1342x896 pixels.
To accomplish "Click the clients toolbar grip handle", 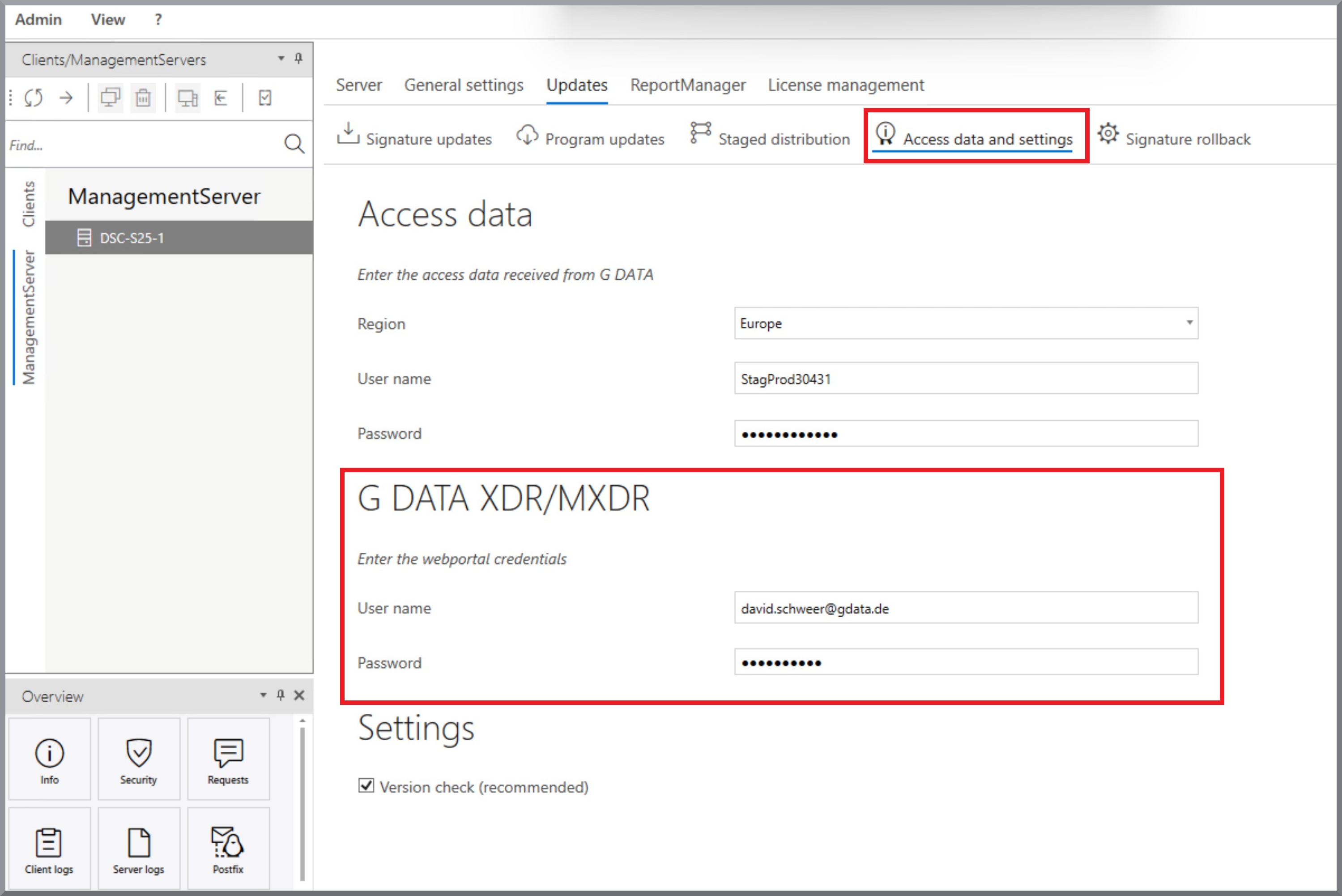I will (x=11, y=98).
